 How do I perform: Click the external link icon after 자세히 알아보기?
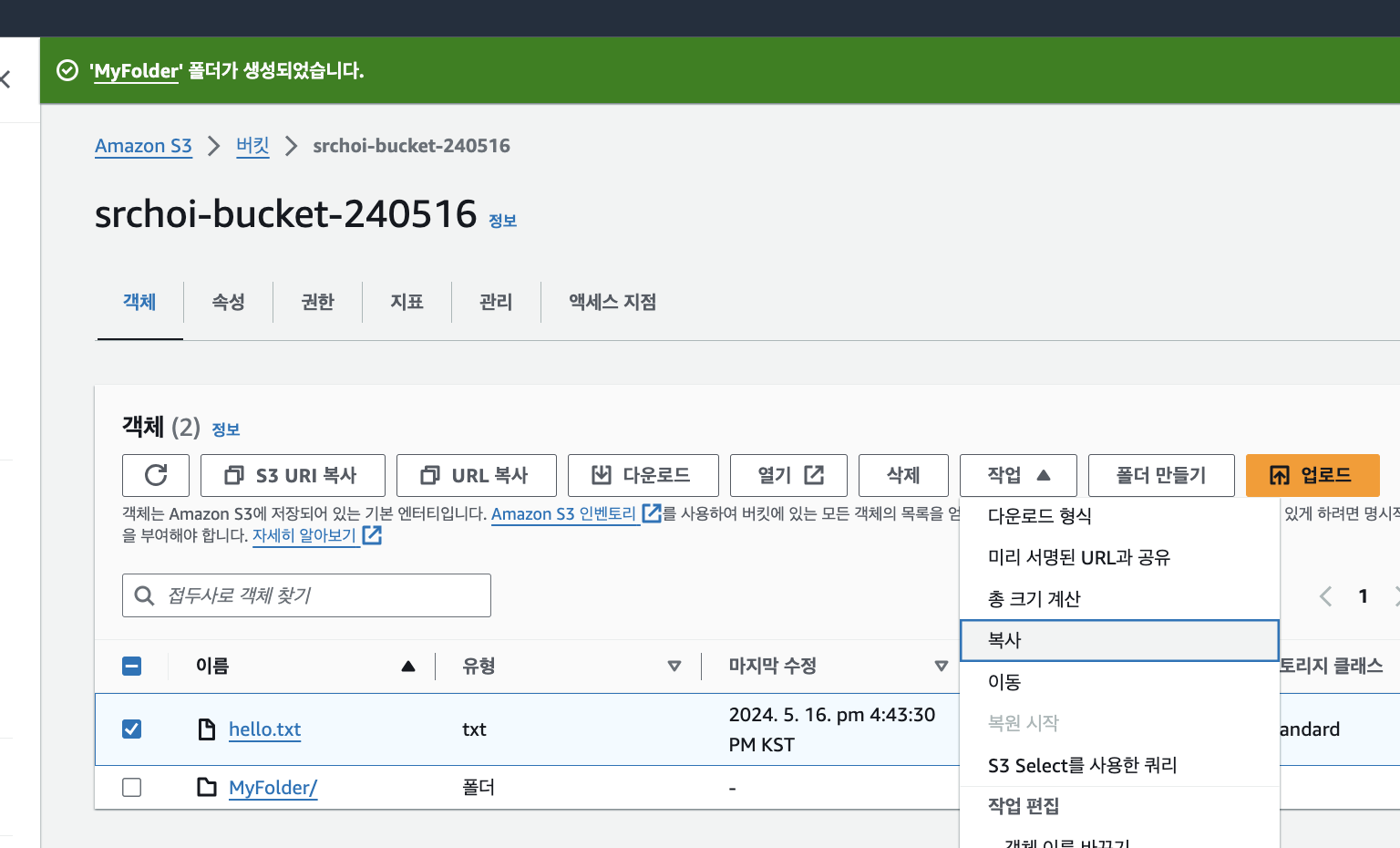point(372,535)
